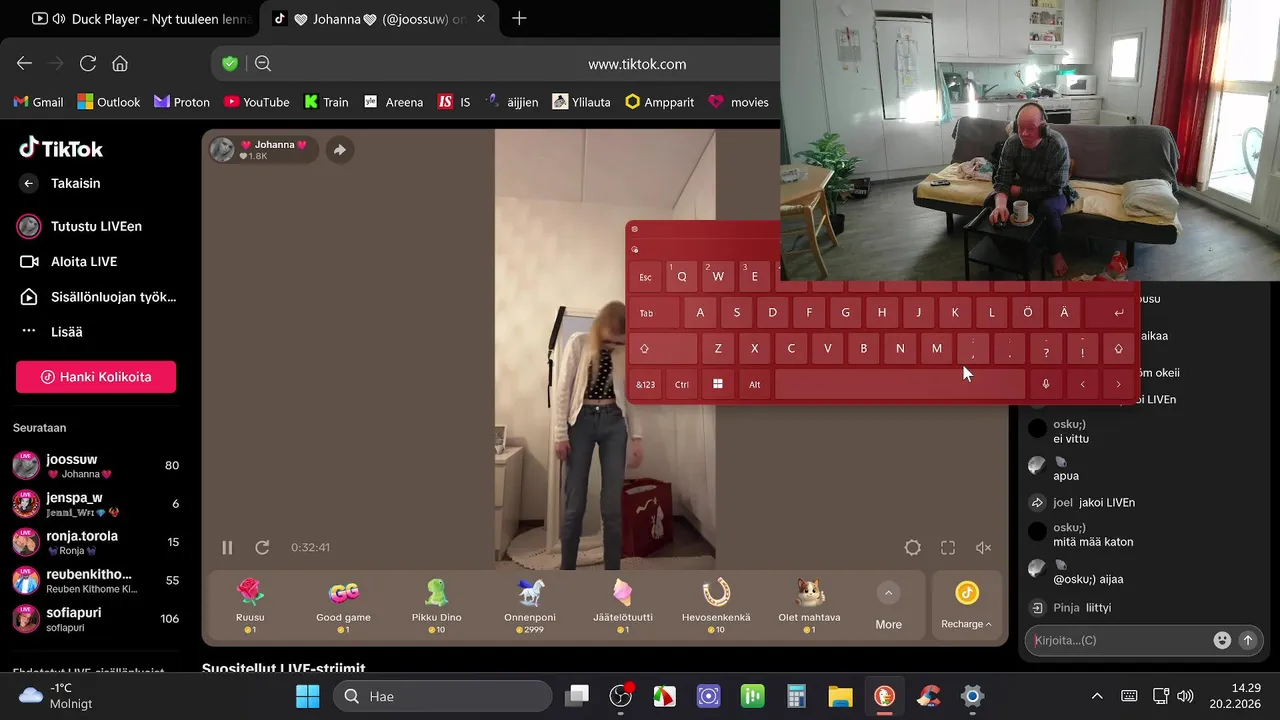Screen dimensions: 1280x720
Task: Reload the current page
Action: pos(88,64)
